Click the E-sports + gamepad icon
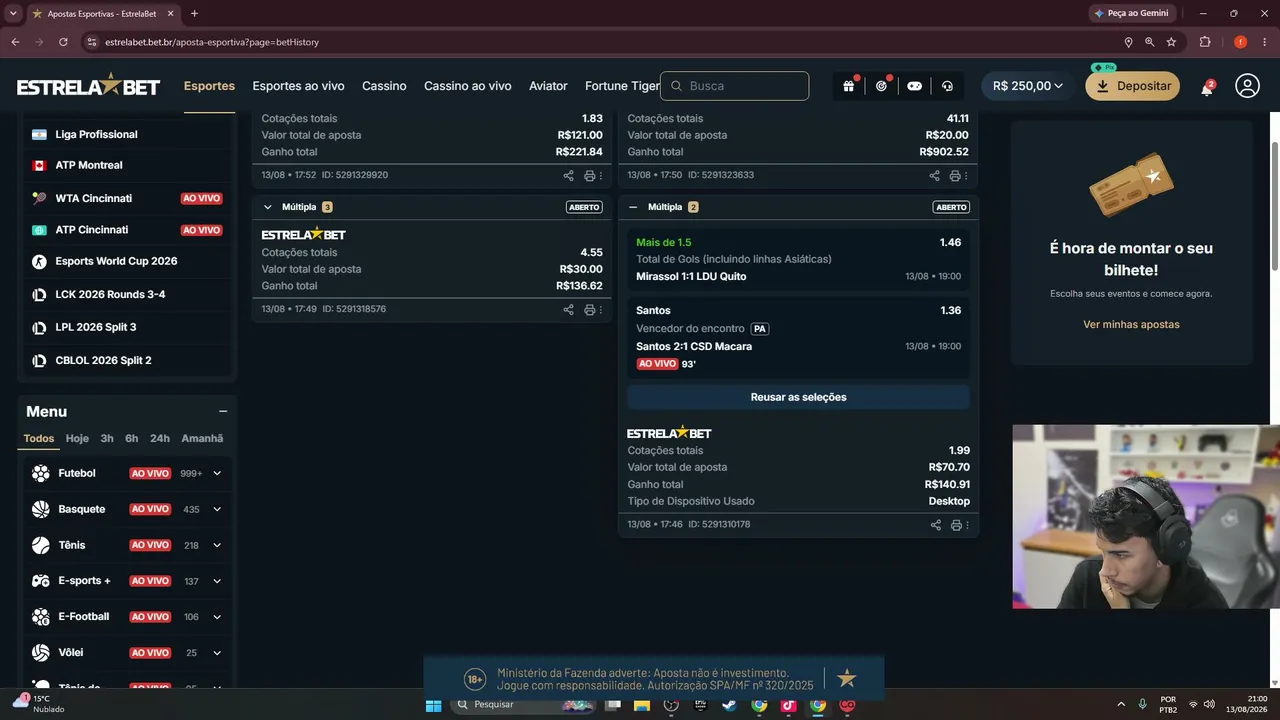 [40, 581]
